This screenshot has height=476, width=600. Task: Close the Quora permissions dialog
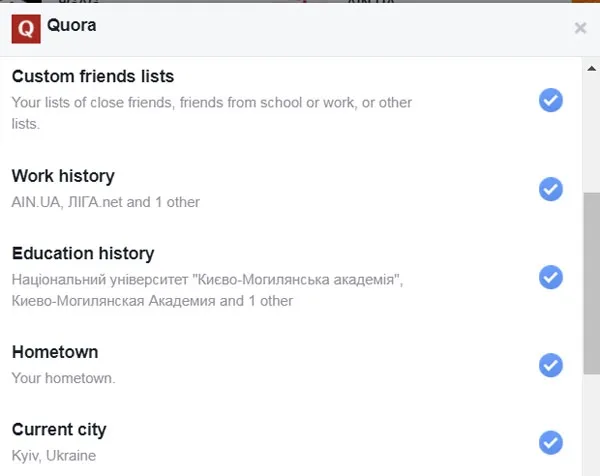[x=580, y=28]
